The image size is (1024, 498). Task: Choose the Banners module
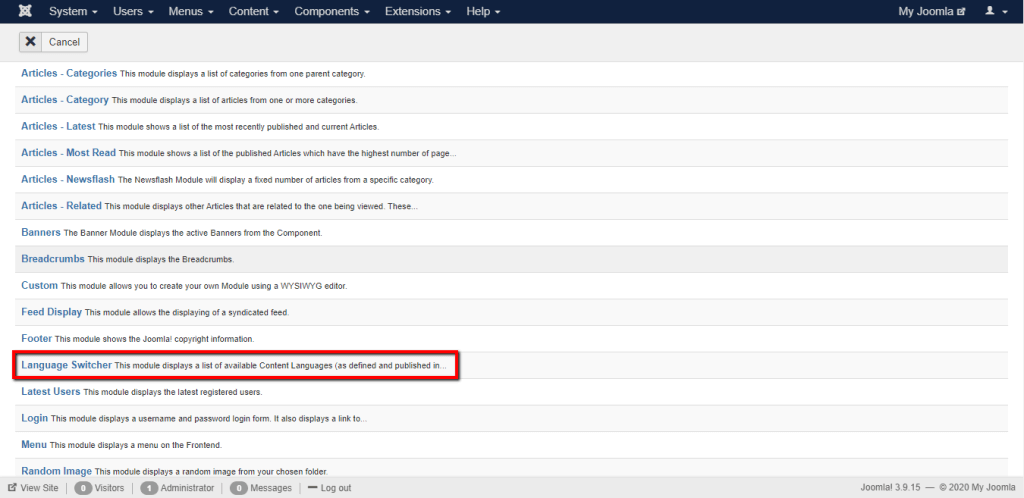pos(40,232)
